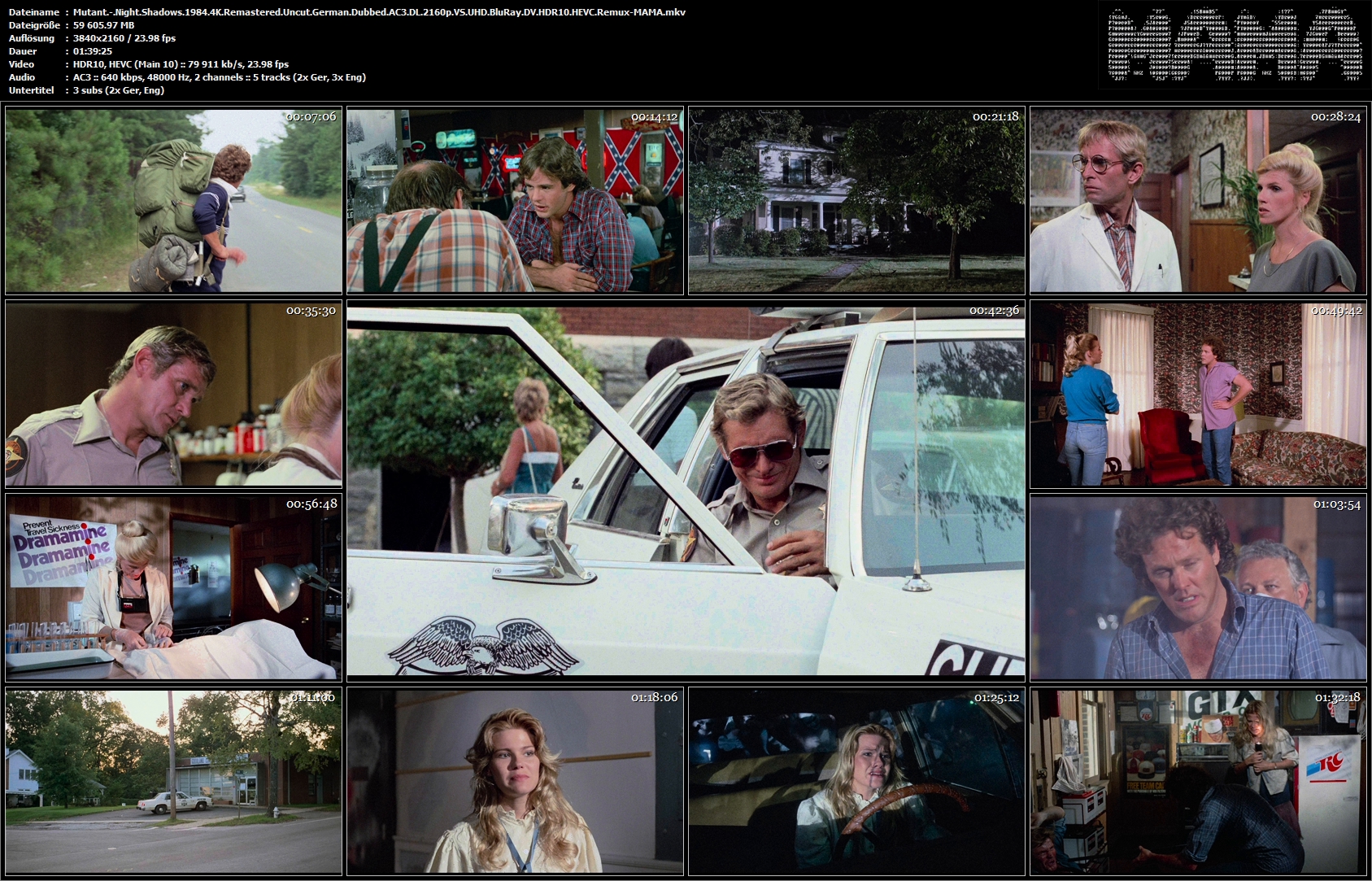
Task: Open the diner scene thumbnail at 00:14:12
Action: point(515,200)
